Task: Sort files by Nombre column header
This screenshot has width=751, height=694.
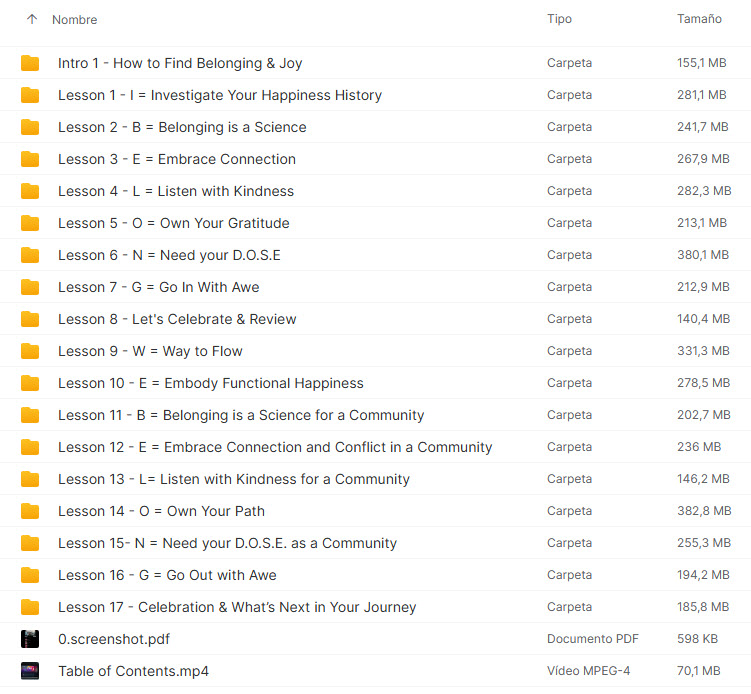Action: tap(75, 19)
